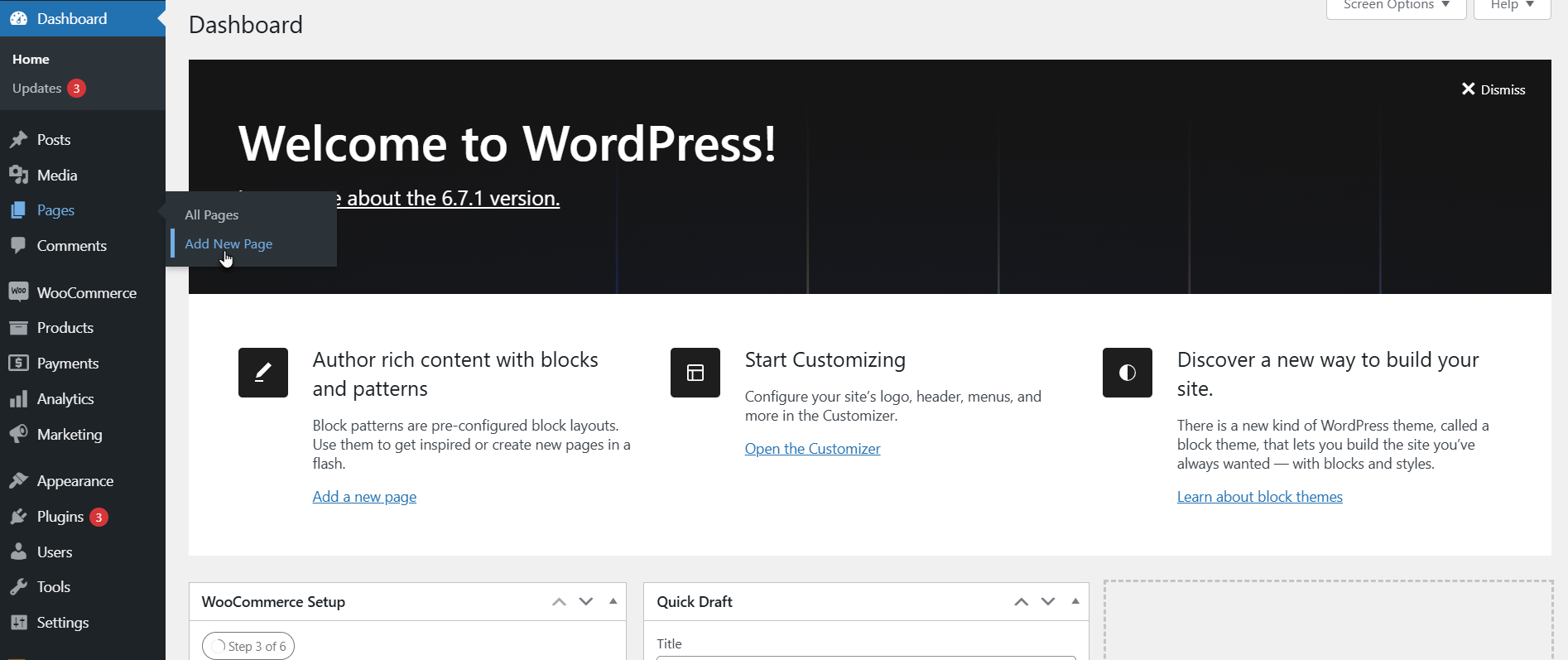This screenshot has height=660, width=1568.
Task: Open the Customizer link
Action: point(812,449)
